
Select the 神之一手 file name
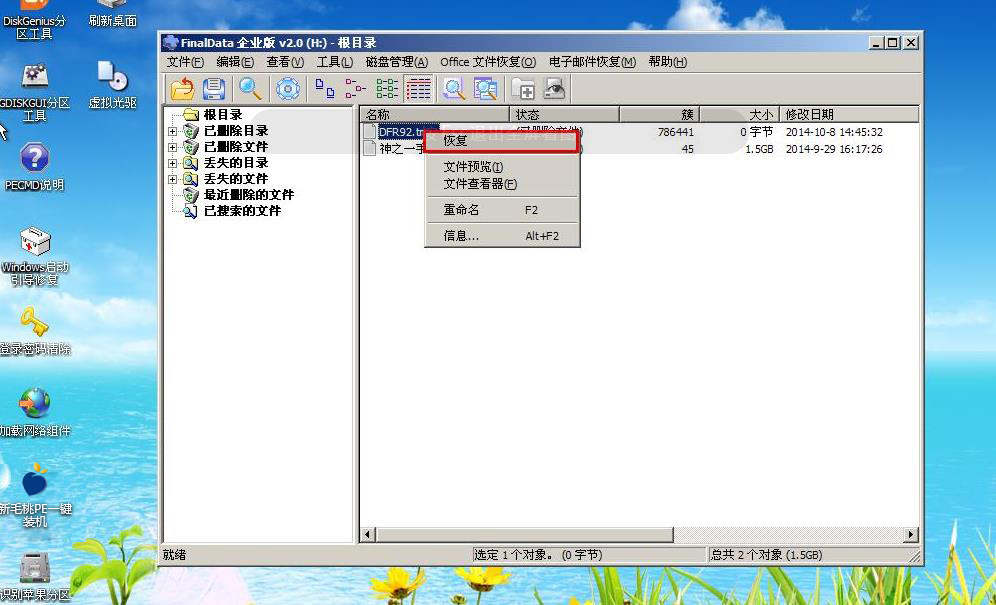coord(401,149)
